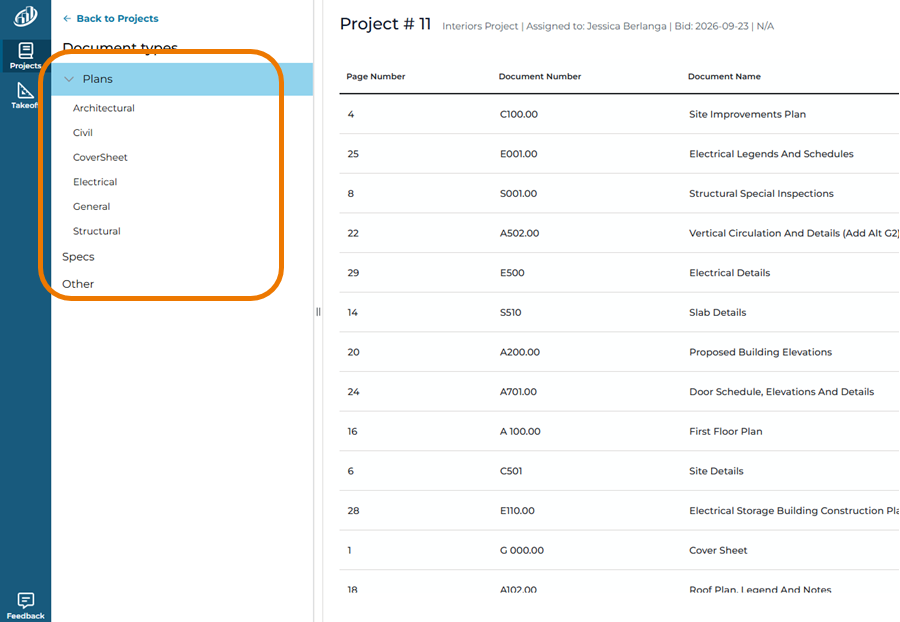
Task: Open the Feedback chat icon
Action: pos(25,605)
